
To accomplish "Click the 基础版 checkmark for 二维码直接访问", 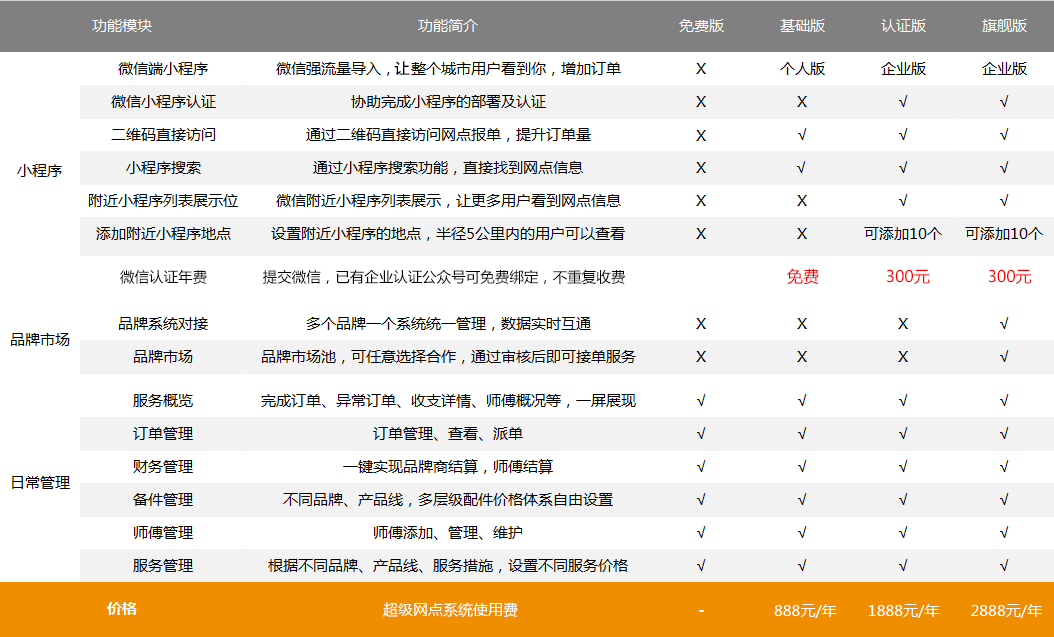I will [802, 135].
